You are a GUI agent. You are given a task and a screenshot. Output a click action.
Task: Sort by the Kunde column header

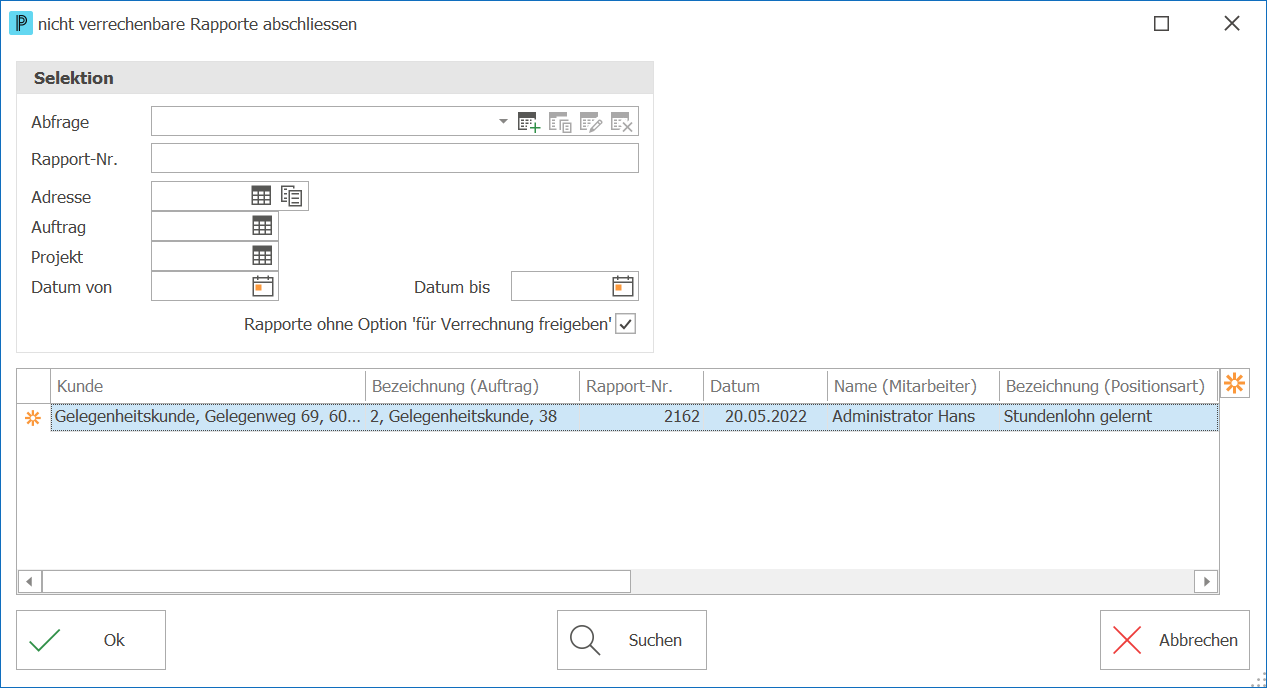tap(208, 386)
